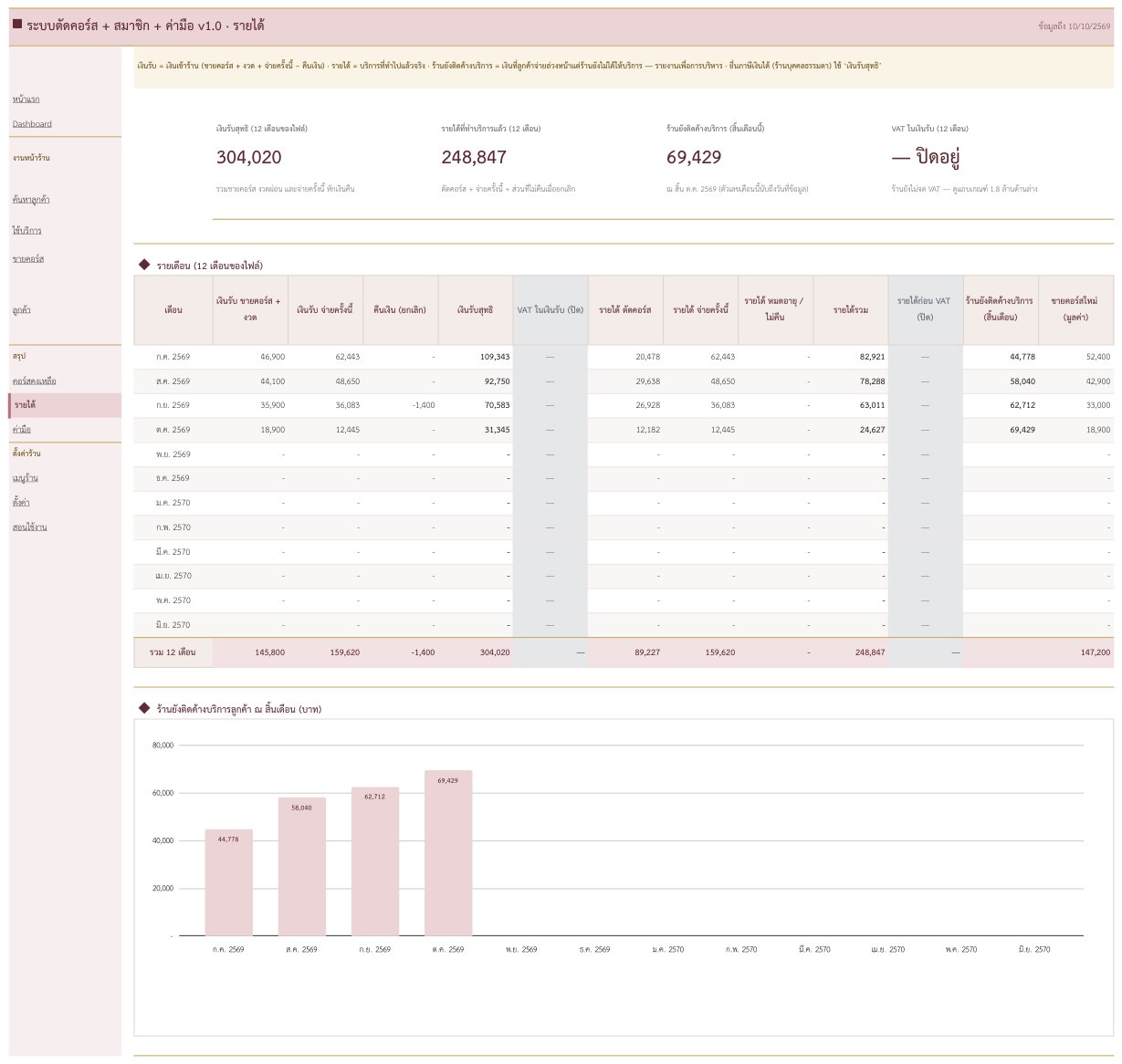Click the มิ.ย. 2570 row label in the table
The width and height of the screenshot is (1122, 1064).
tap(173, 625)
